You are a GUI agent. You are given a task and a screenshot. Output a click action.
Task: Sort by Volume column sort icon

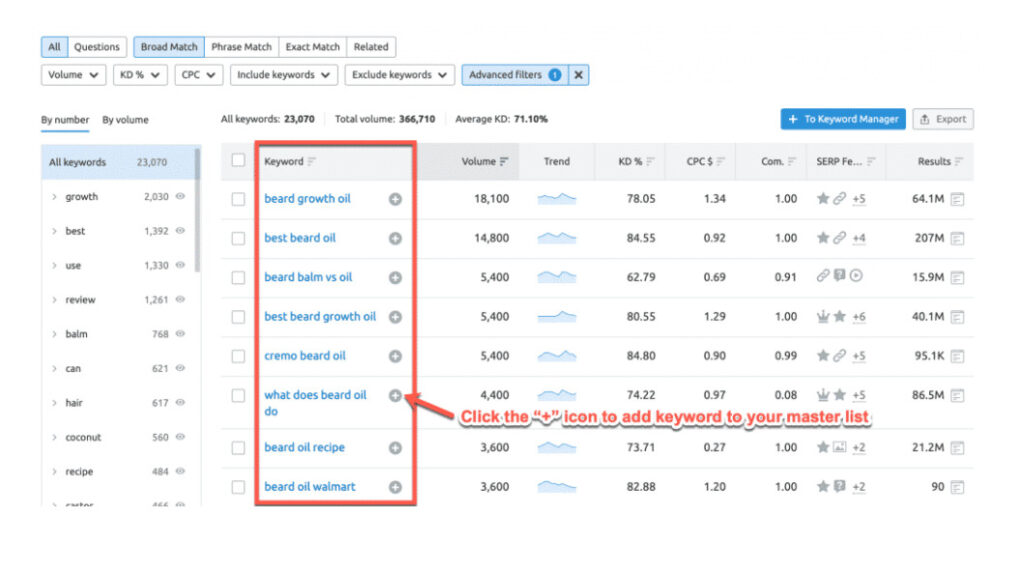504,161
